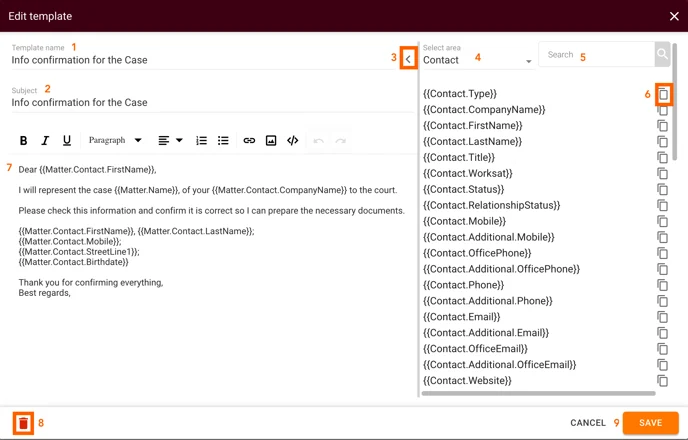Screen dimensions: 688x440
Task: Copy the {{Contact.Phone}} placeholder
Action: tap(663, 285)
